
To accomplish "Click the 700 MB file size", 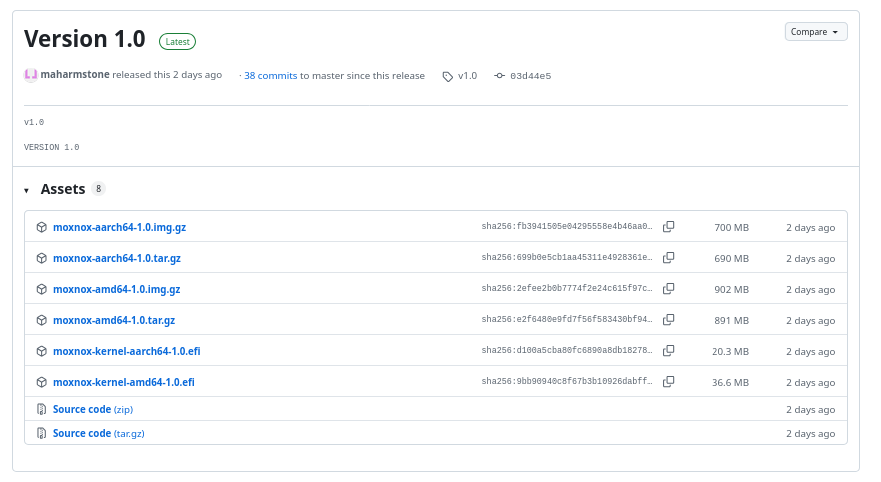I will (732, 228).
